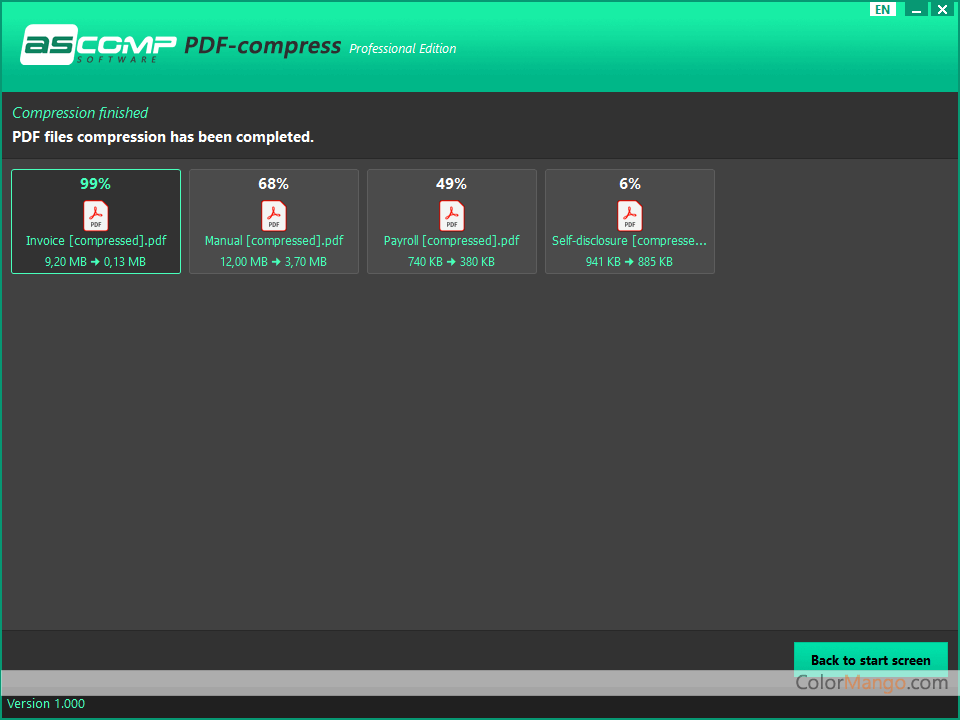960x720 pixels.
Task: Click the Self-disclosure PDF file icon
Action: [630, 215]
